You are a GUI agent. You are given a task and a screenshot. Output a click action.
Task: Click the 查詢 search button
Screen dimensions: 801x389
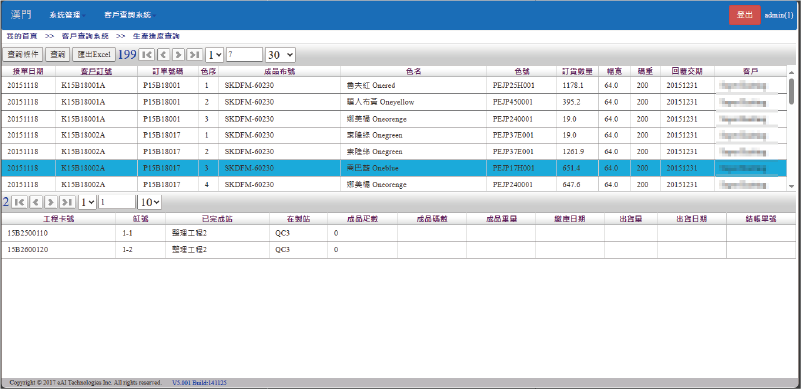point(58,54)
